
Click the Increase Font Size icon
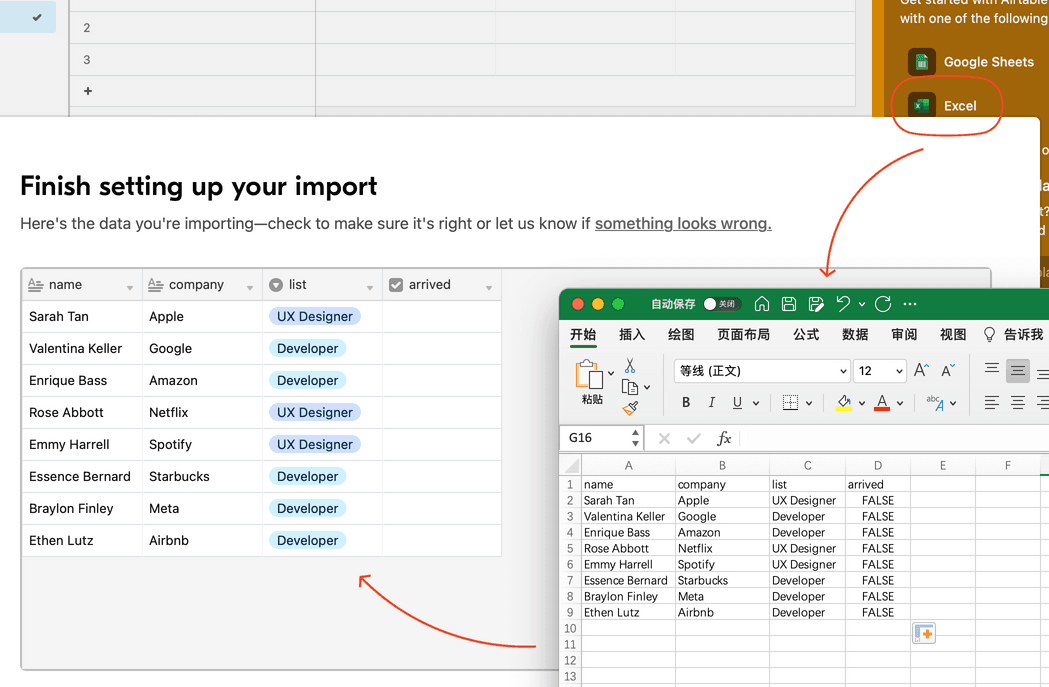click(x=920, y=370)
